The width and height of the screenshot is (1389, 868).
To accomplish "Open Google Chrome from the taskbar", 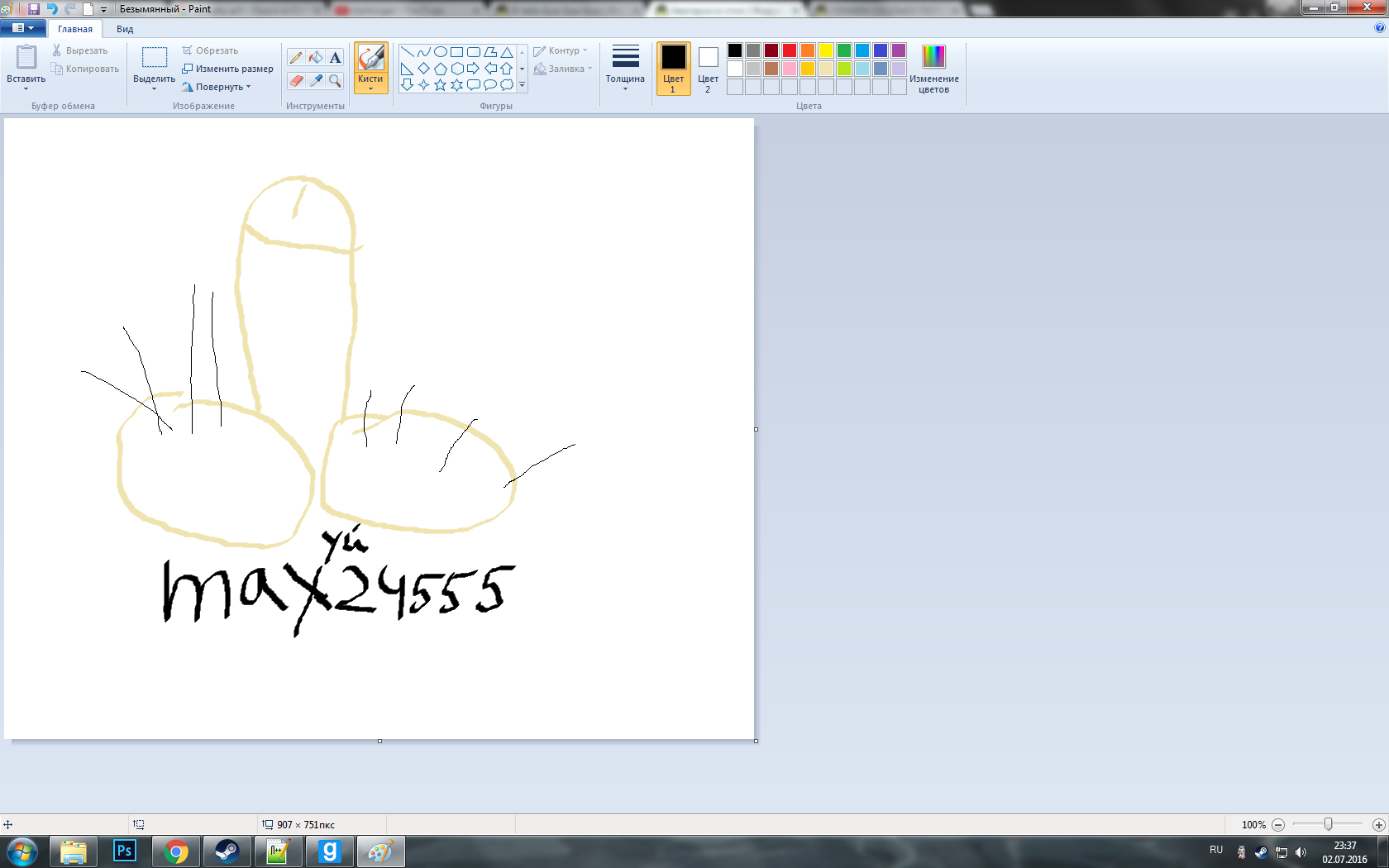I will tap(175, 851).
